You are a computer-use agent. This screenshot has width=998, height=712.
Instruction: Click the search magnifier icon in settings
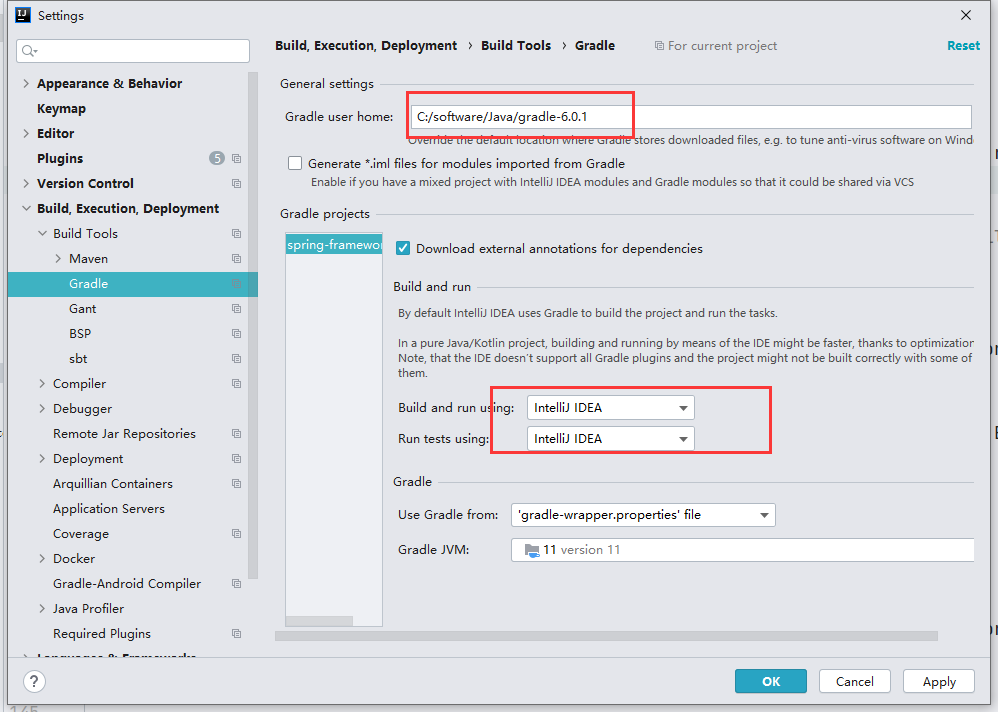tap(28, 51)
